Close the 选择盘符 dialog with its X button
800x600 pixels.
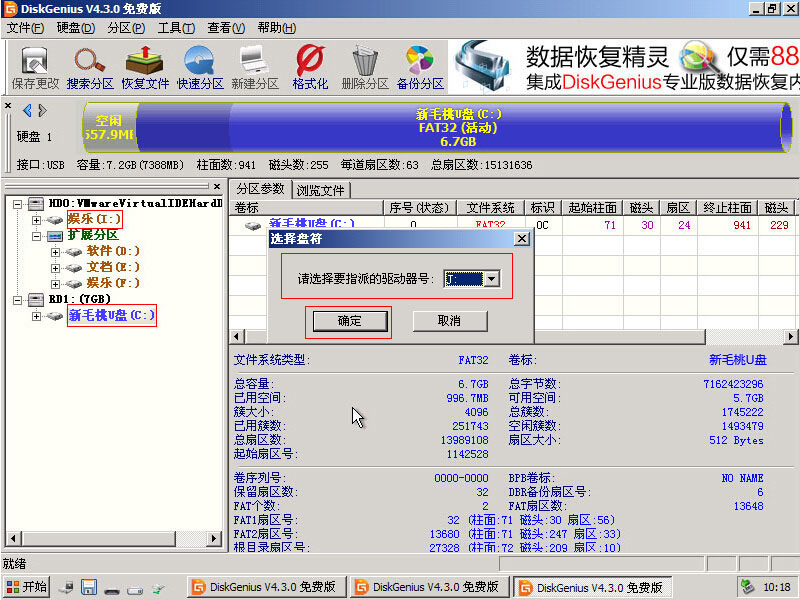click(x=521, y=239)
